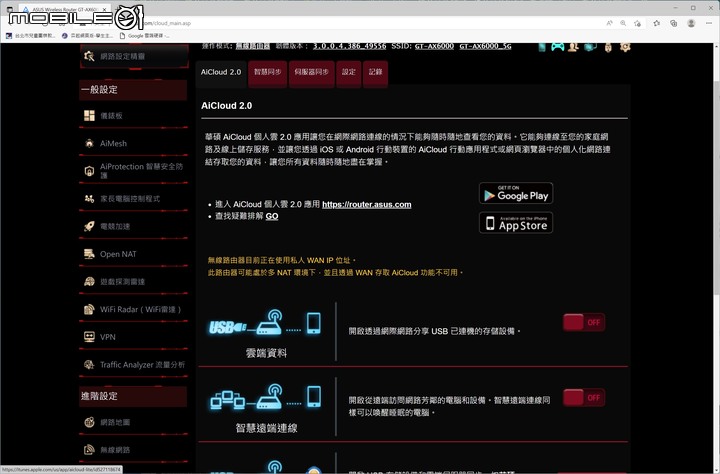Screen dimensions: 720x474
Task: Open browser collections icon
Action: click(674, 23)
